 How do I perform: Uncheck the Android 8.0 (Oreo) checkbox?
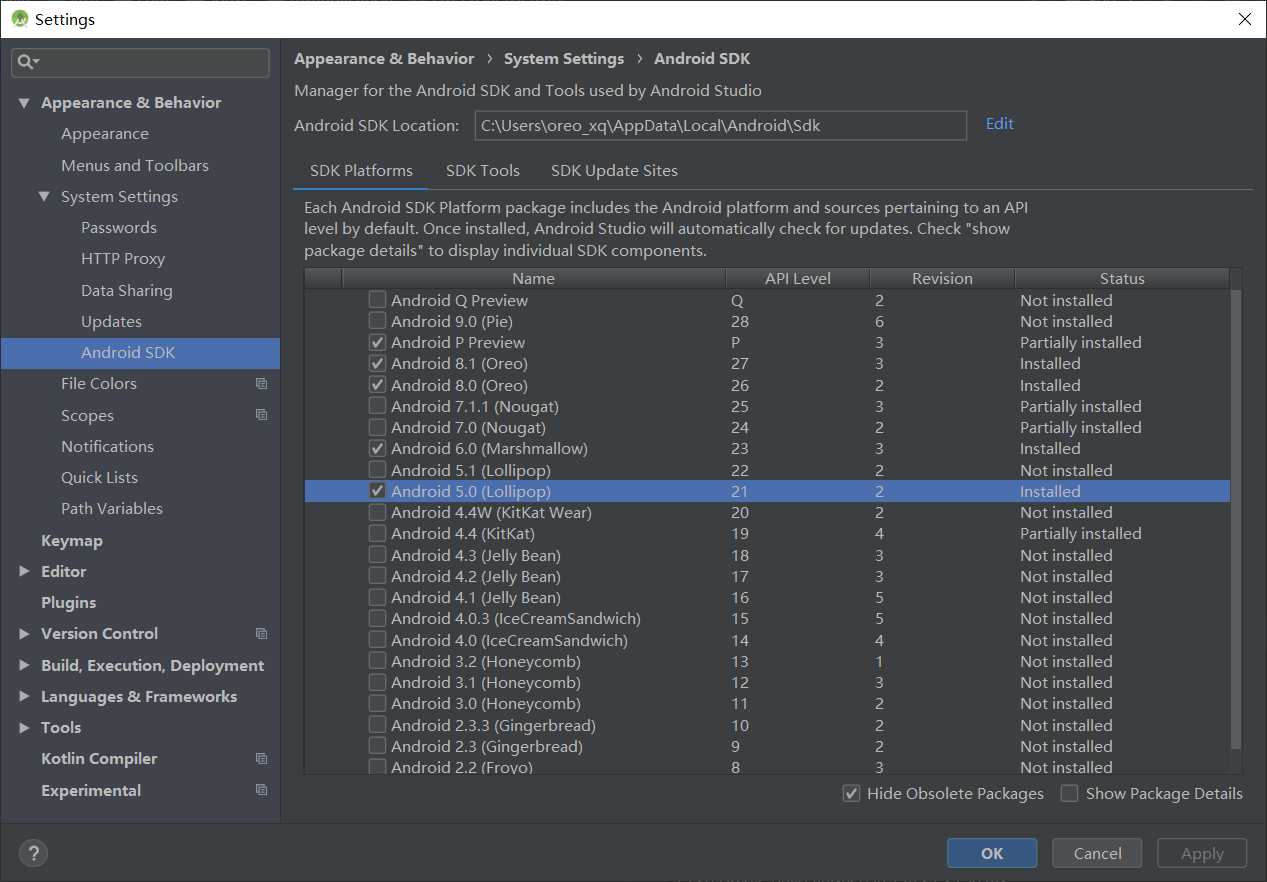point(377,385)
